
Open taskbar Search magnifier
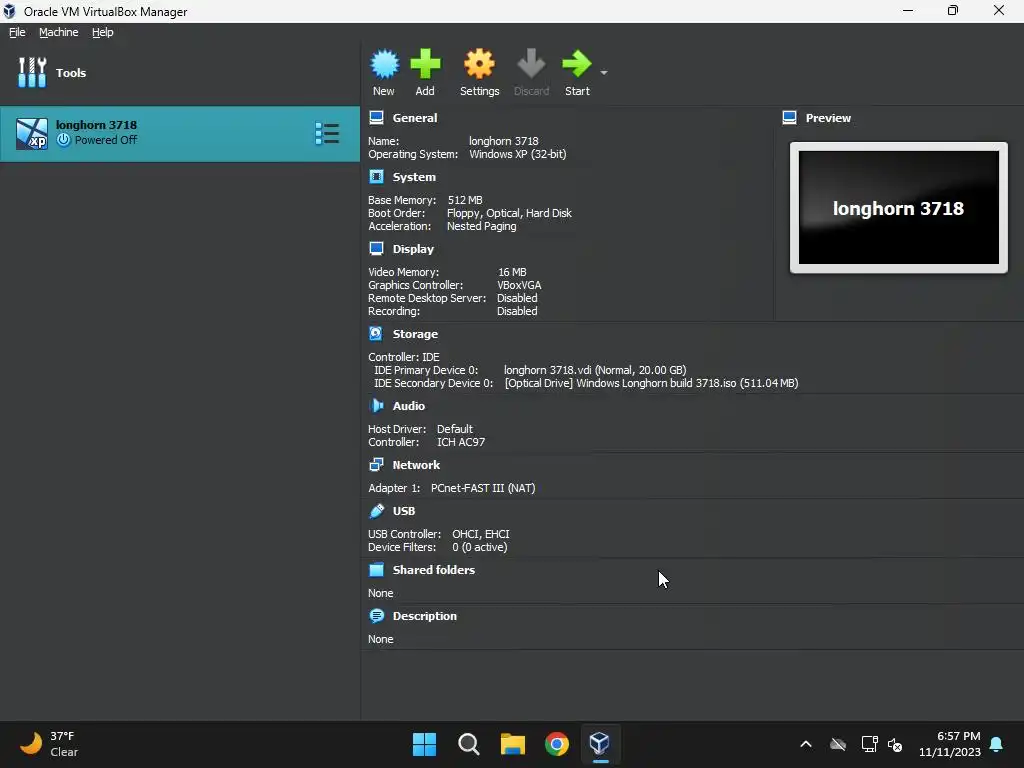(x=469, y=744)
